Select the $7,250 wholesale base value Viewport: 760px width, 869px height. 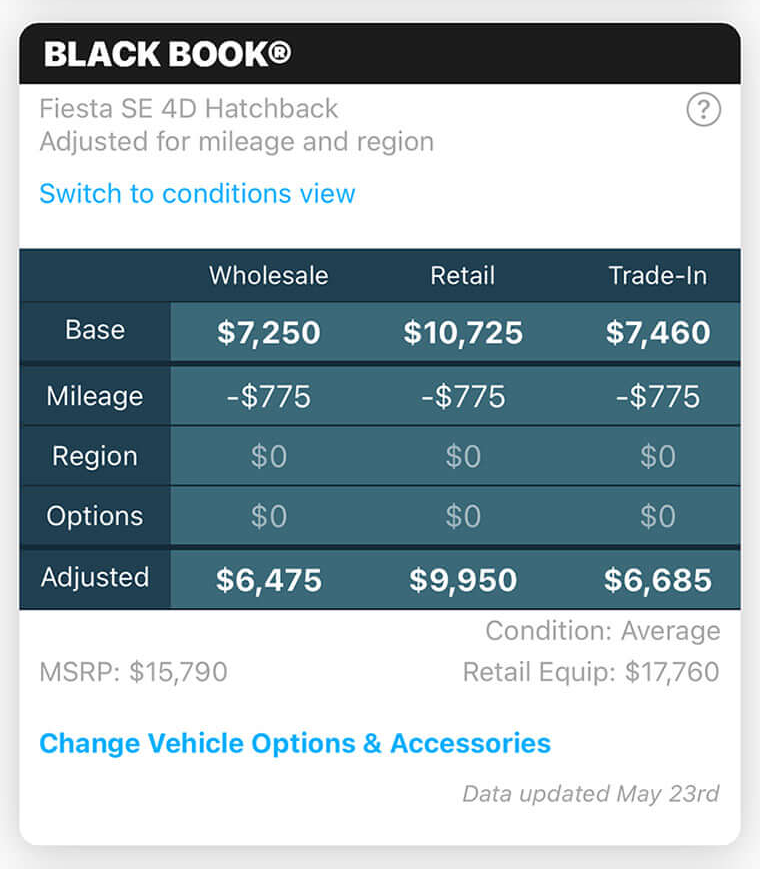[267, 330]
